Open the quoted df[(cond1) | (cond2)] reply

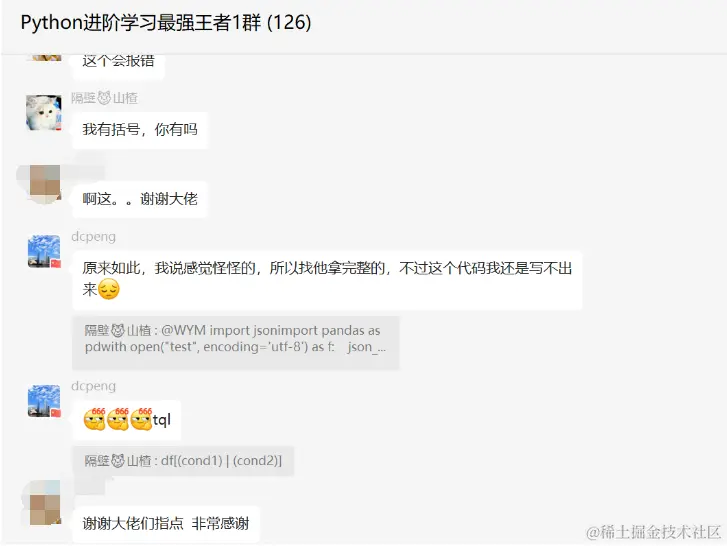tap(183, 461)
